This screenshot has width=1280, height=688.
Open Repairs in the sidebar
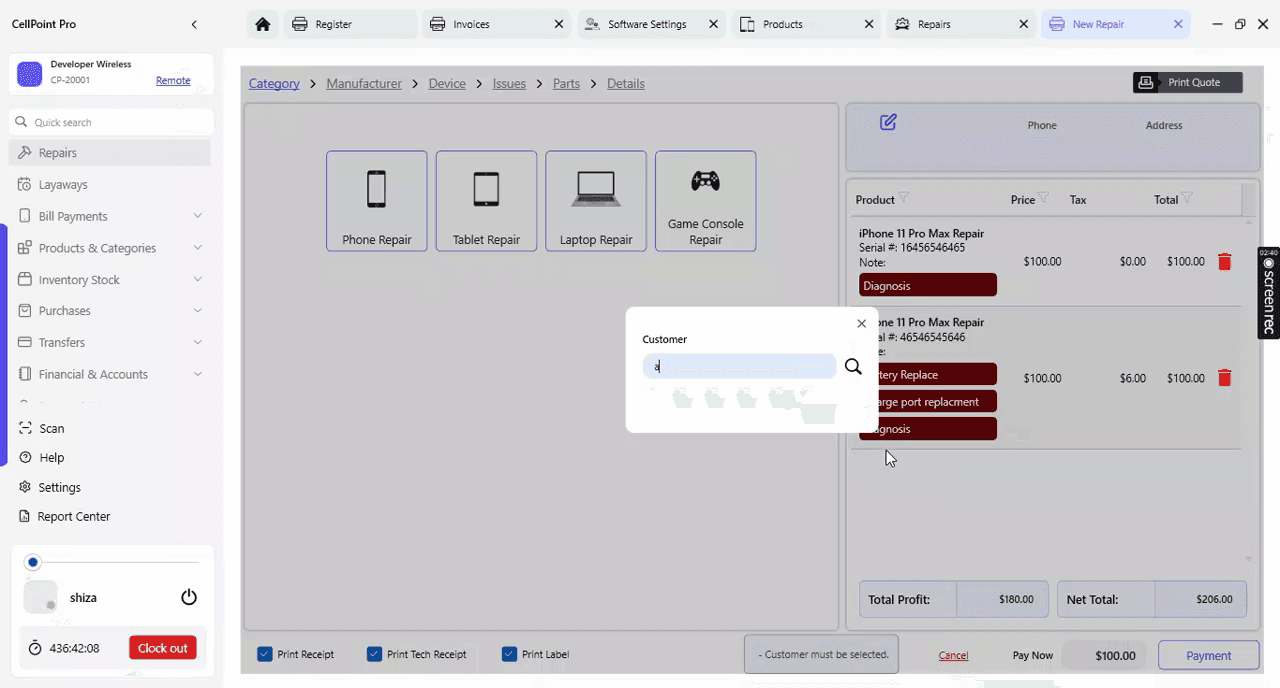(110, 153)
